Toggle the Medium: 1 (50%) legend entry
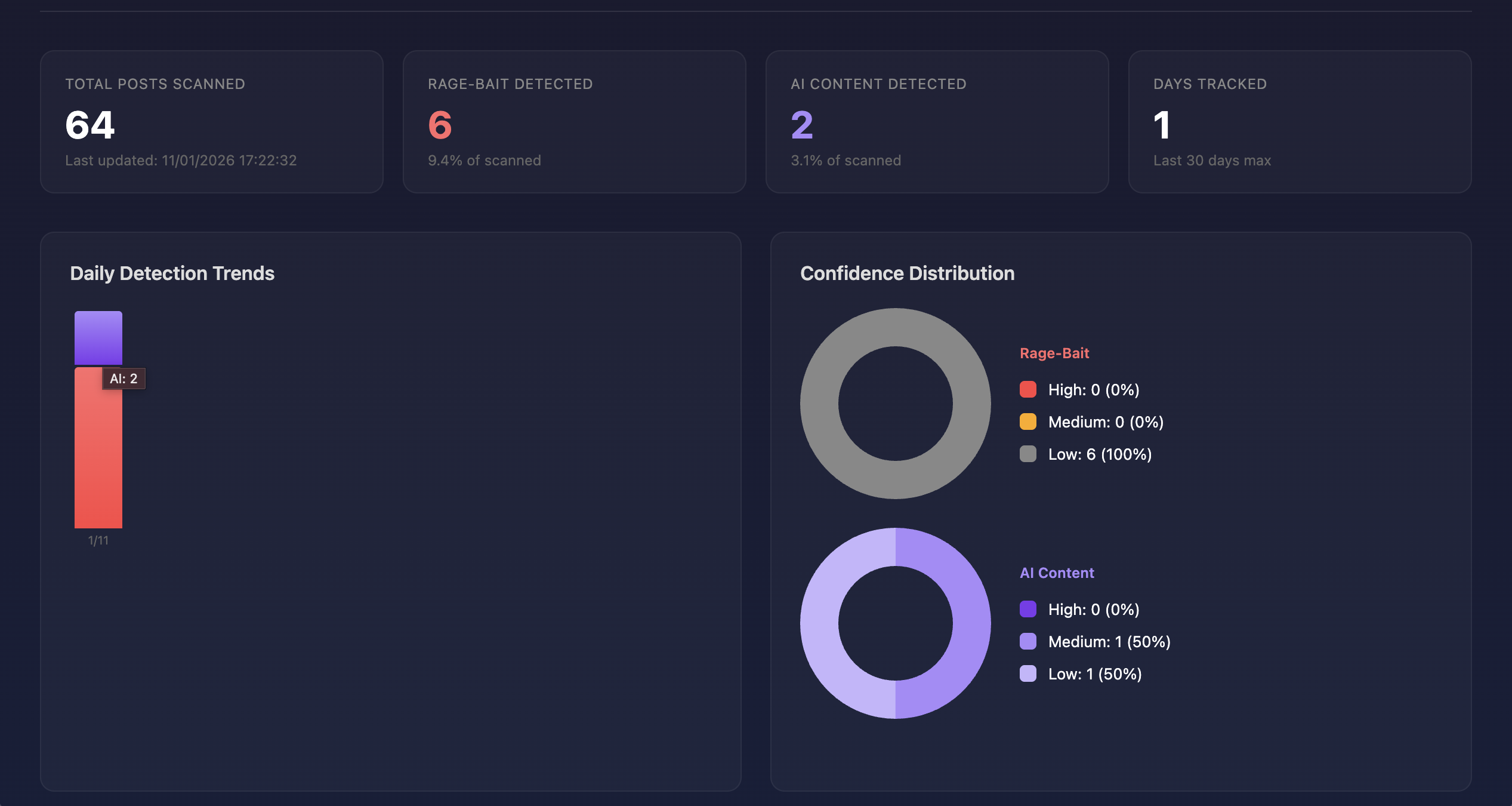This screenshot has height=806, width=1512. pyautogui.click(x=1110, y=641)
